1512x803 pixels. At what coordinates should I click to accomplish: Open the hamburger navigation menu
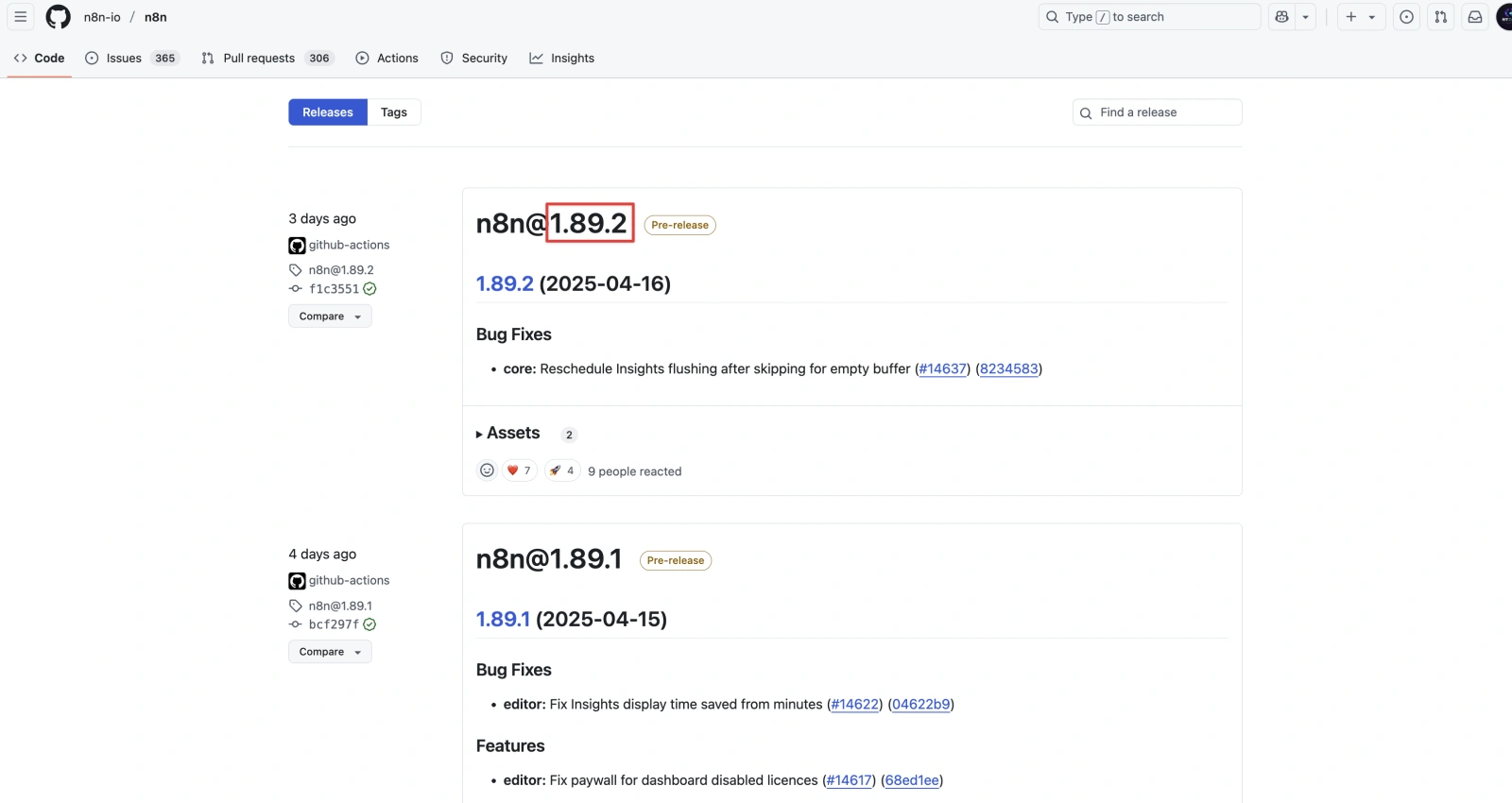[x=20, y=17]
